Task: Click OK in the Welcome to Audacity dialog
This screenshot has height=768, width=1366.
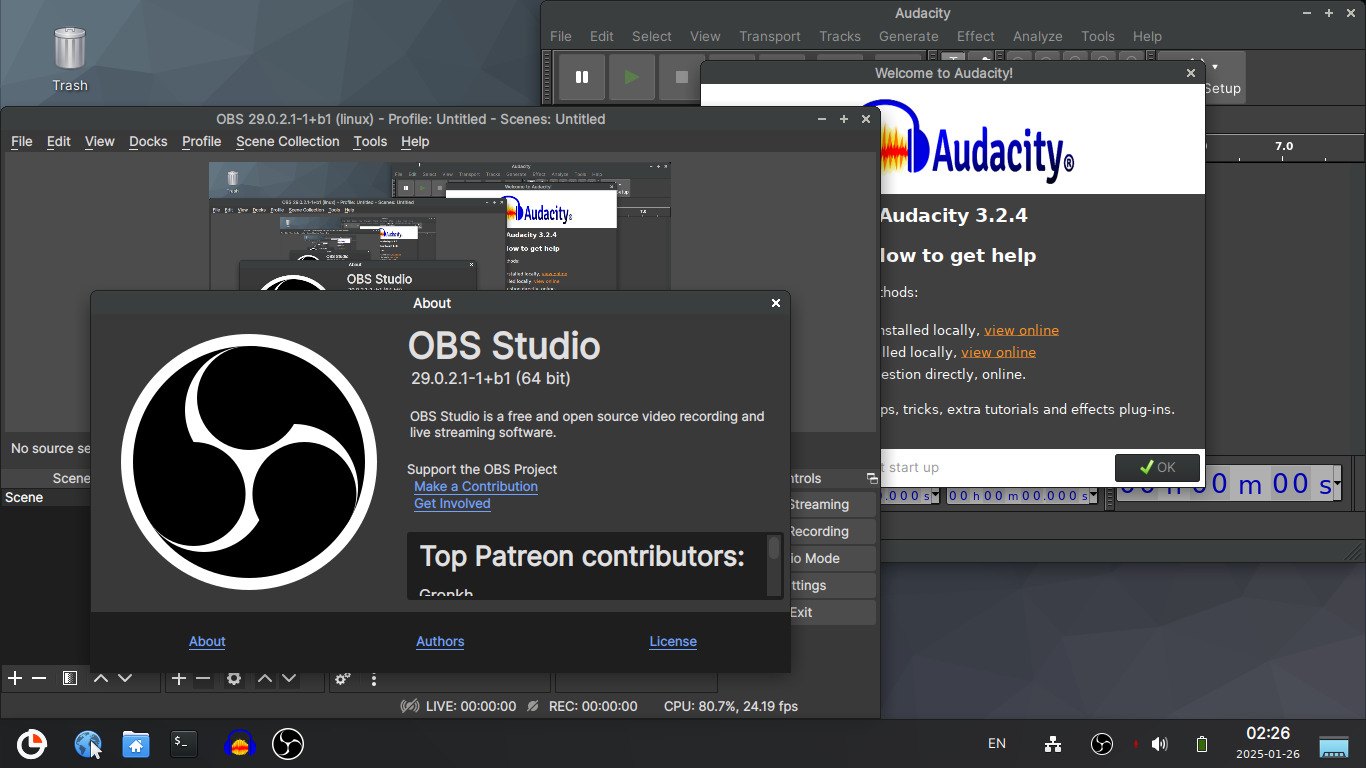Action: point(1157,467)
